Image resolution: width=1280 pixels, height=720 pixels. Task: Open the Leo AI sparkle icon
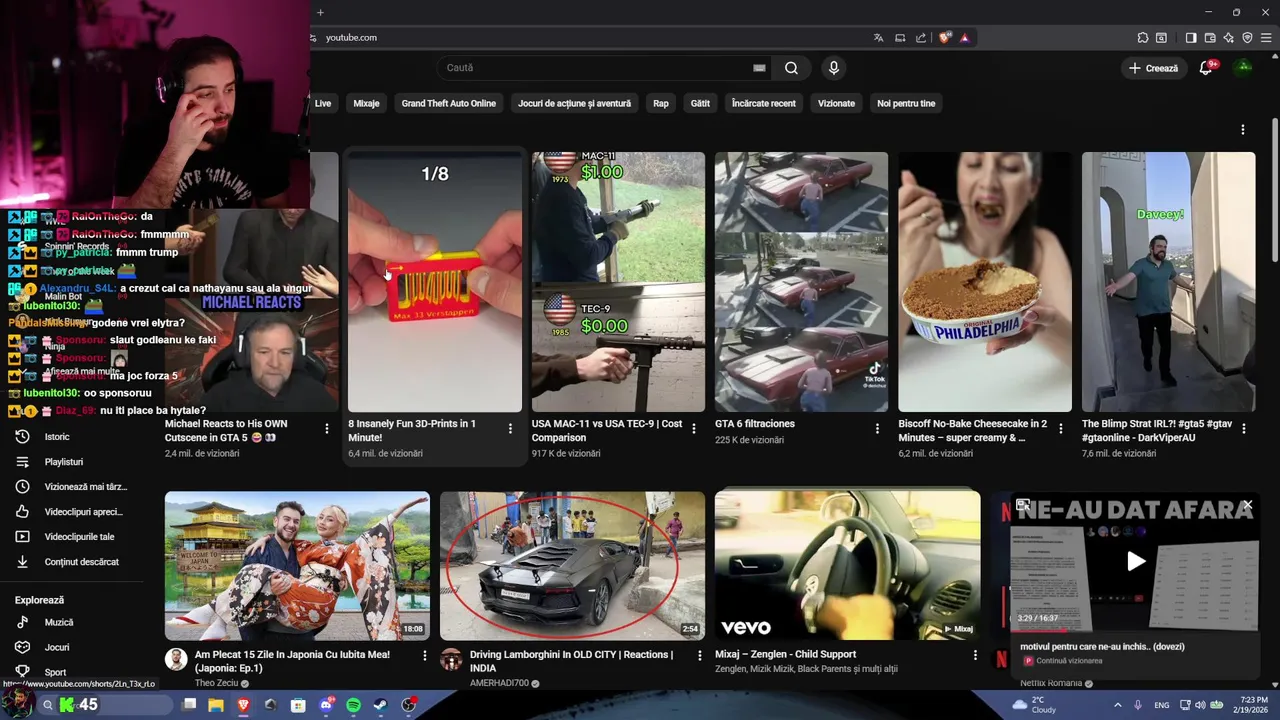coord(1229,38)
